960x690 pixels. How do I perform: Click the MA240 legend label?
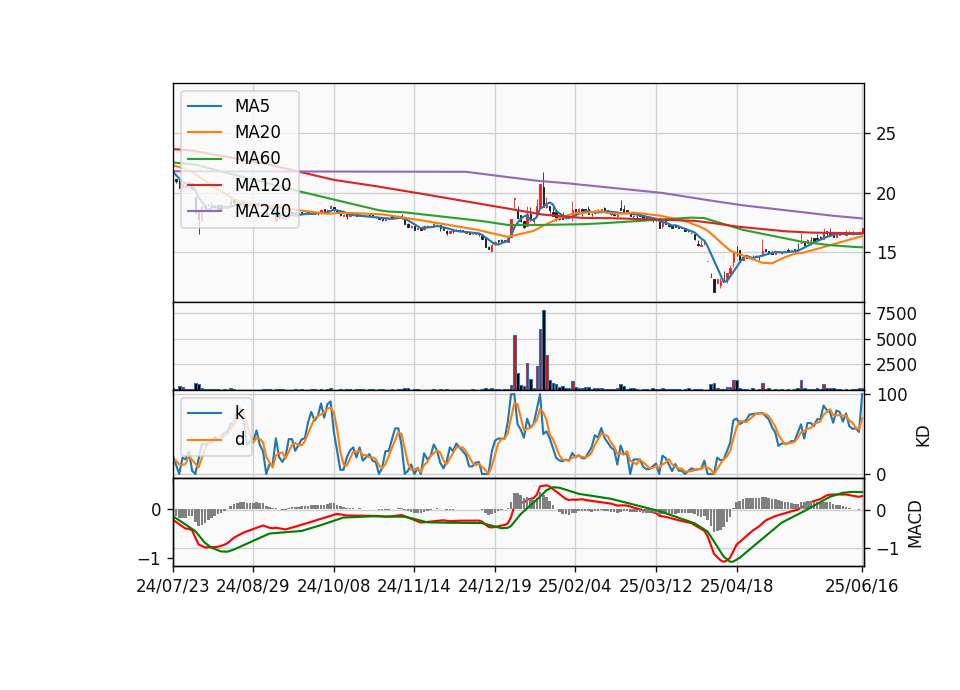(263, 211)
